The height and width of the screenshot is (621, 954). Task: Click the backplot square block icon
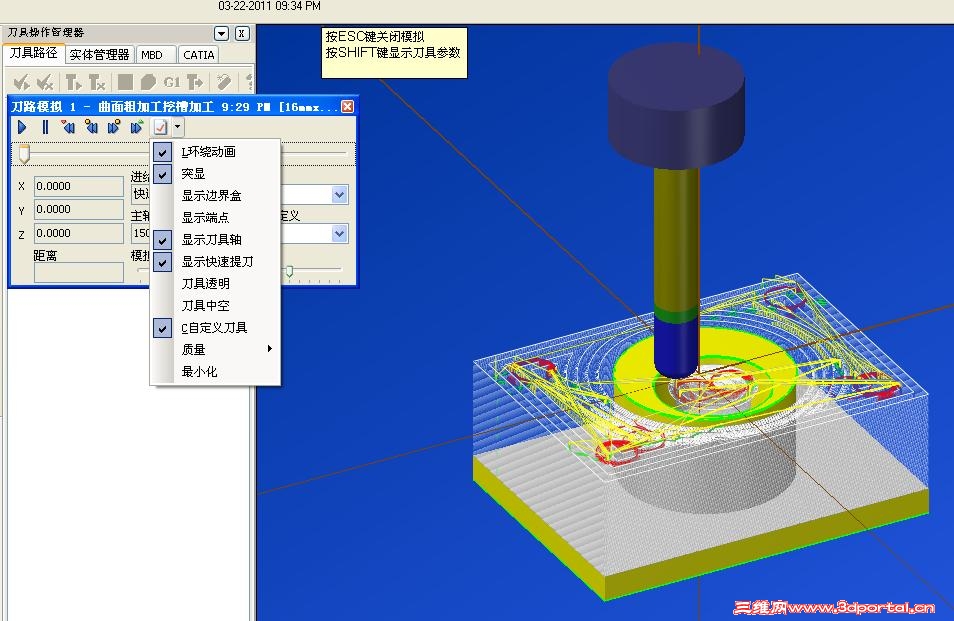[125, 82]
